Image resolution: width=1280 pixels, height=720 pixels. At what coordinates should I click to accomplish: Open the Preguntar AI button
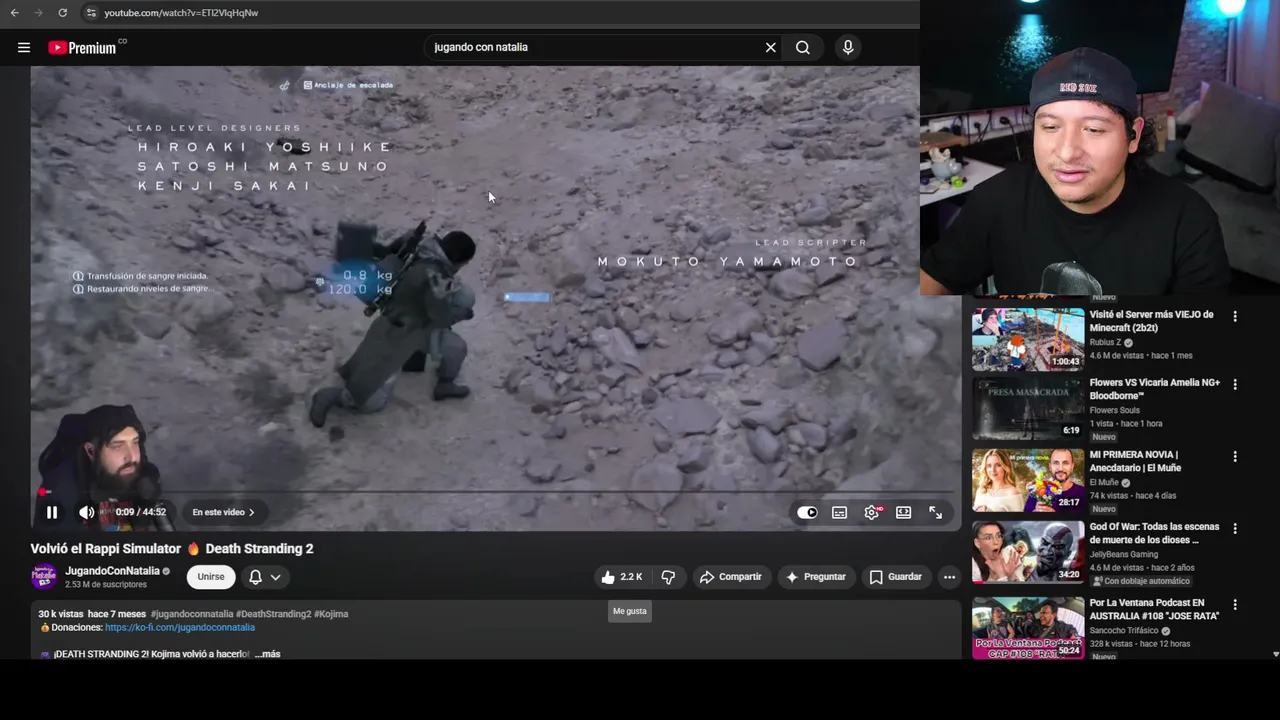[816, 577]
